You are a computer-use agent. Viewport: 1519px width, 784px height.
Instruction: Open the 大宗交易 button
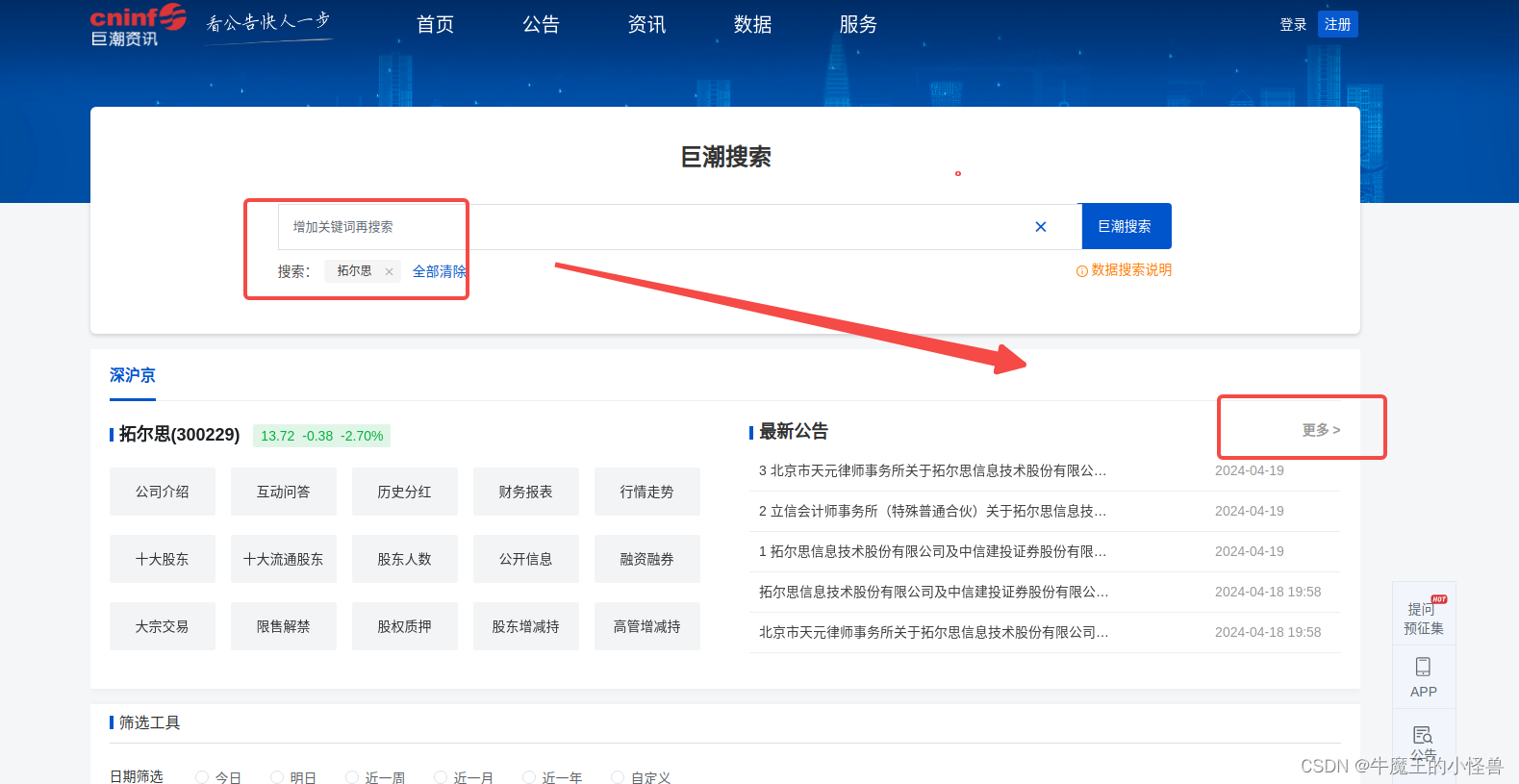point(163,626)
